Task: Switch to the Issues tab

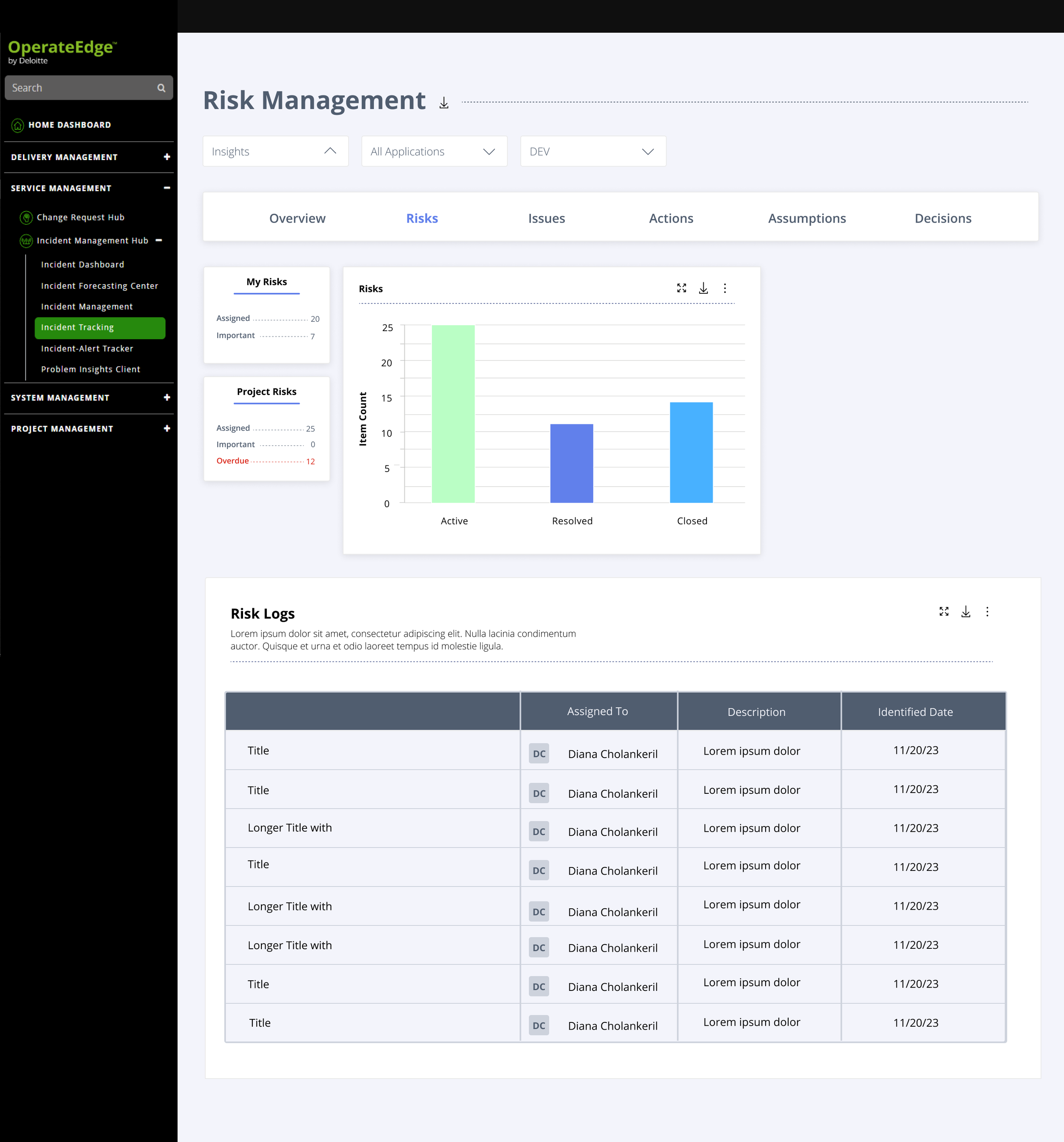Action: (546, 218)
